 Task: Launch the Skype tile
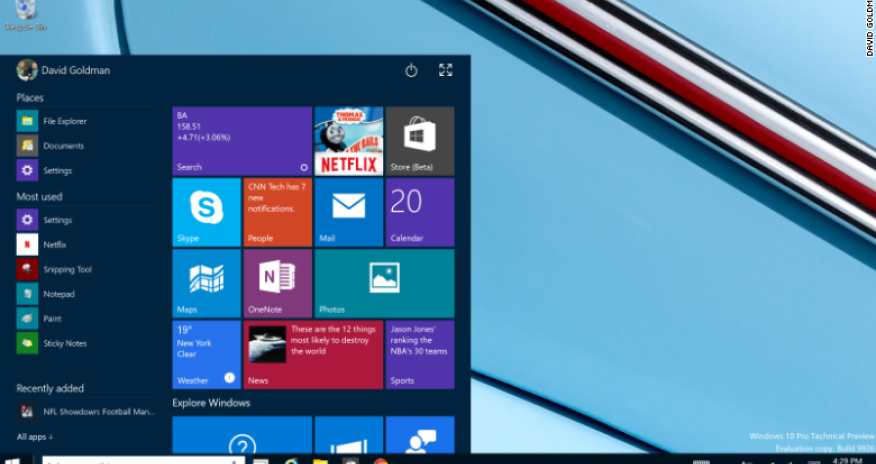[207, 212]
